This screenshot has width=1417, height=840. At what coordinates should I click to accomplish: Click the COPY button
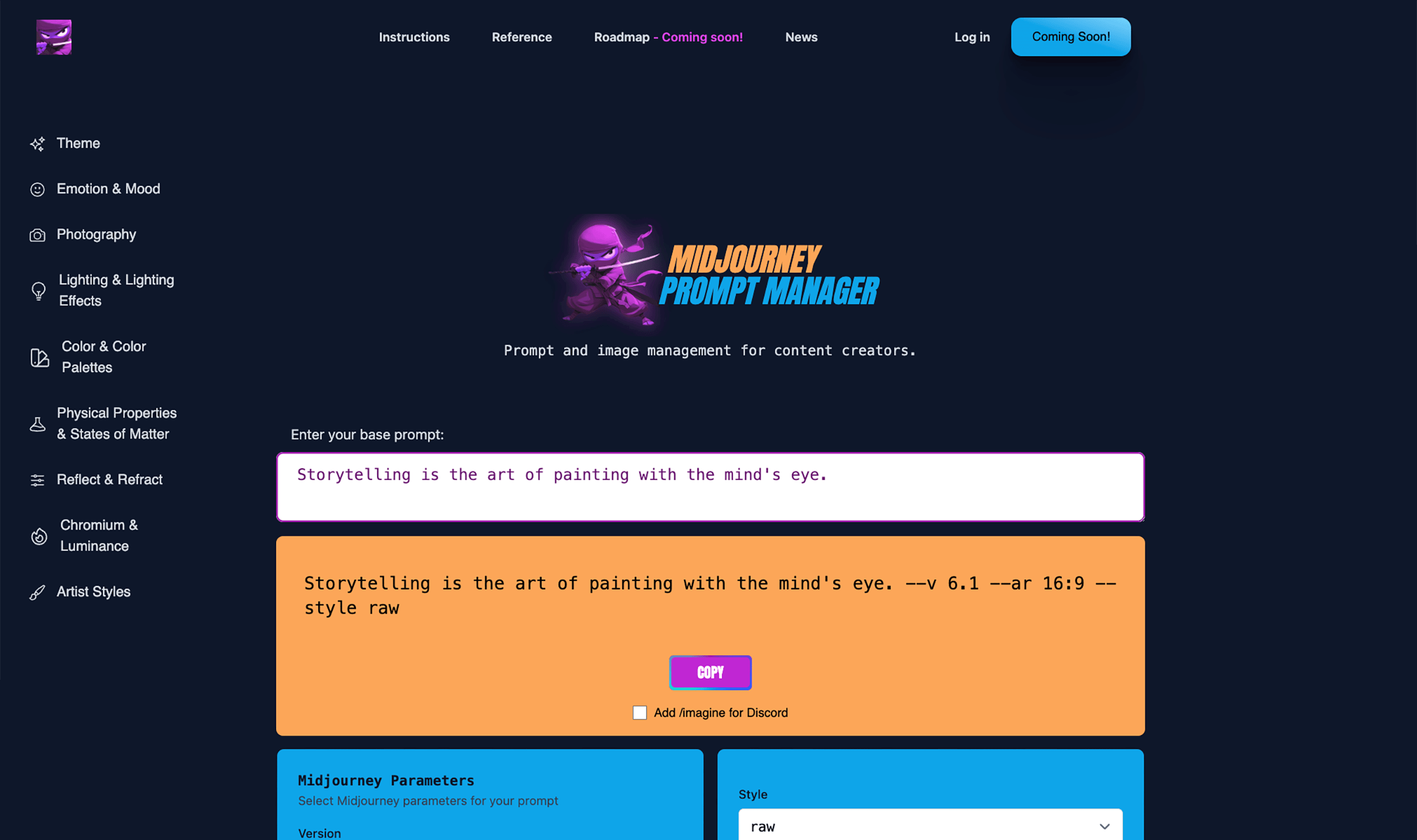click(x=710, y=672)
